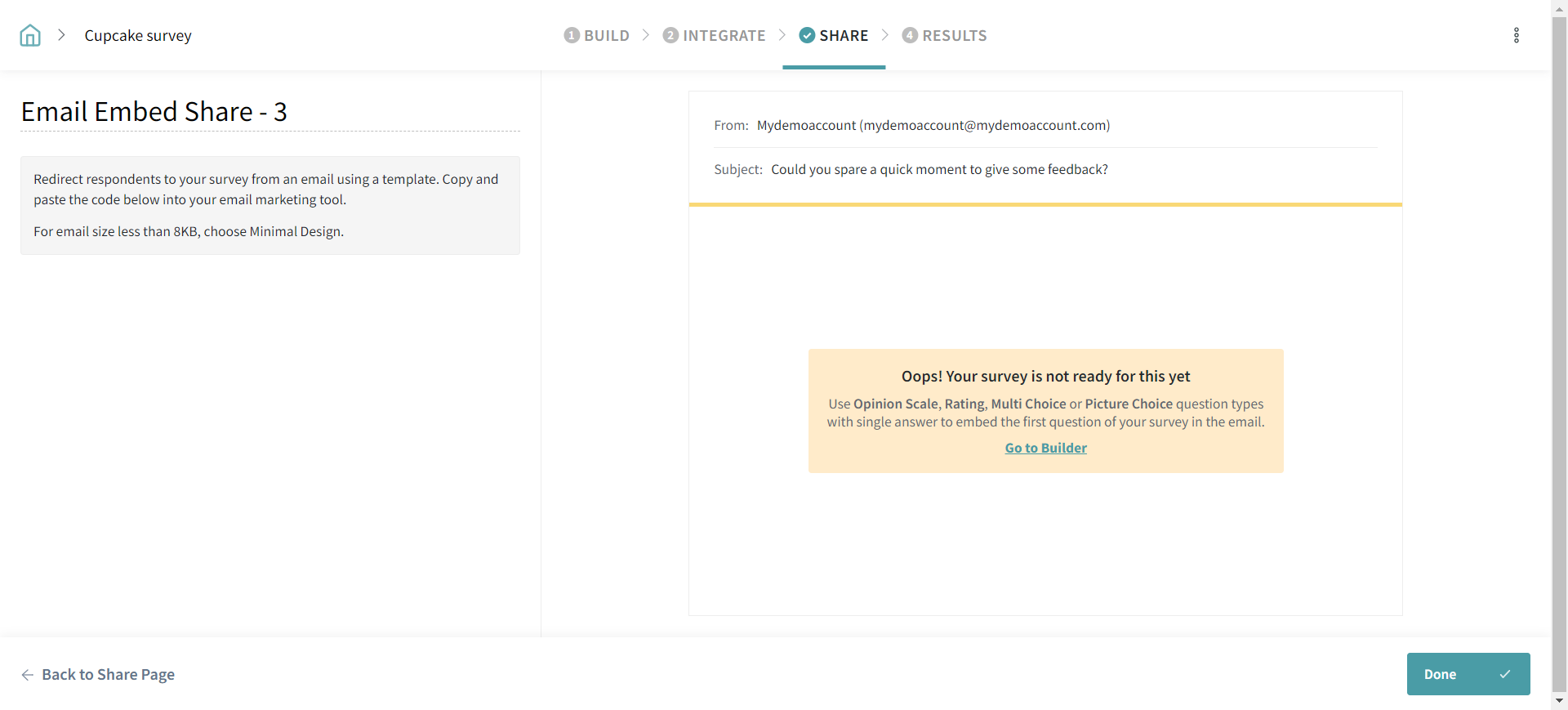Open the three-dot more options menu
Screen dimensions: 1568x710
1516,35
